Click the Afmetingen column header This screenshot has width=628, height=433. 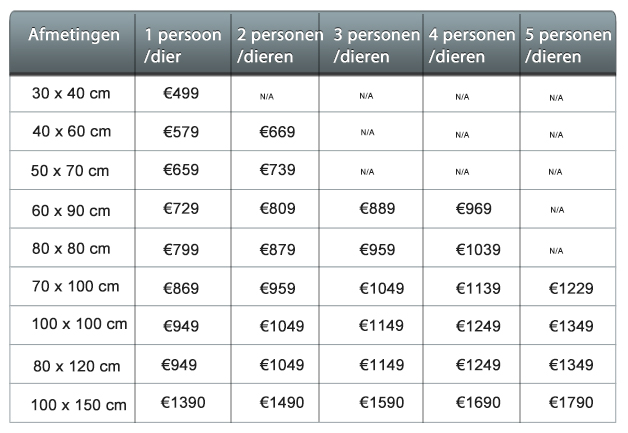(x=74, y=35)
